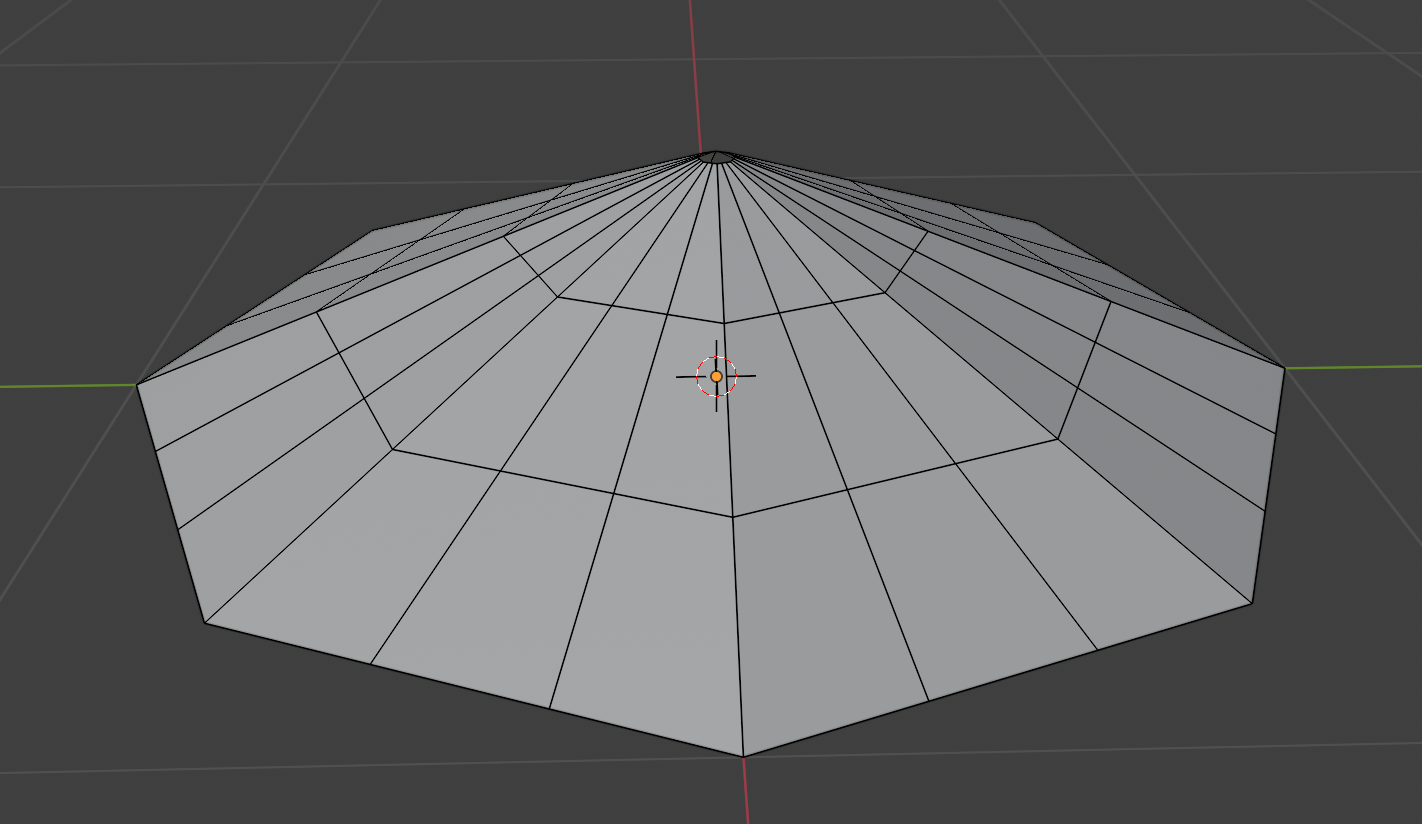Image resolution: width=1422 pixels, height=824 pixels.
Task: Select innermost ring's front vertex above the cursor
Action: [x=724, y=323]
